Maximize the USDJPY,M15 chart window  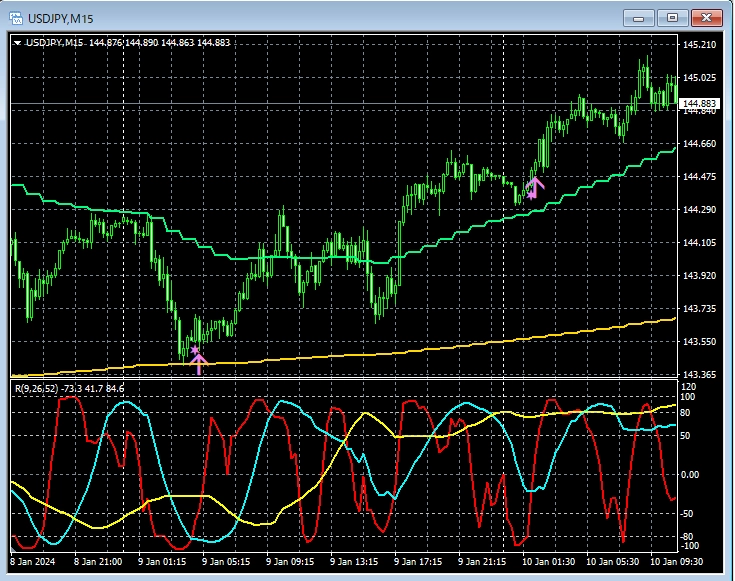click(672, 17)
